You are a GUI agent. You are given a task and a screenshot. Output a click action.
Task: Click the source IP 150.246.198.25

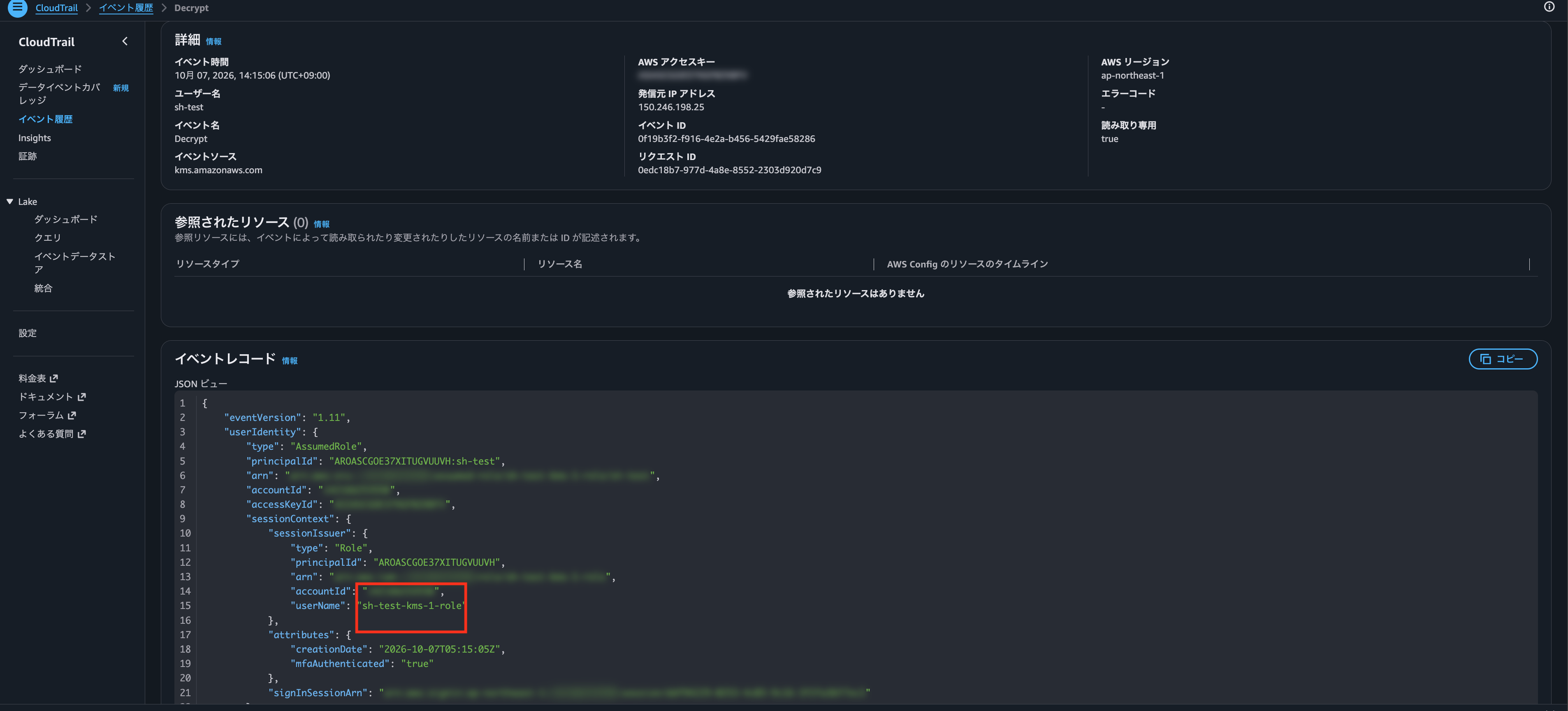[671, 107]
